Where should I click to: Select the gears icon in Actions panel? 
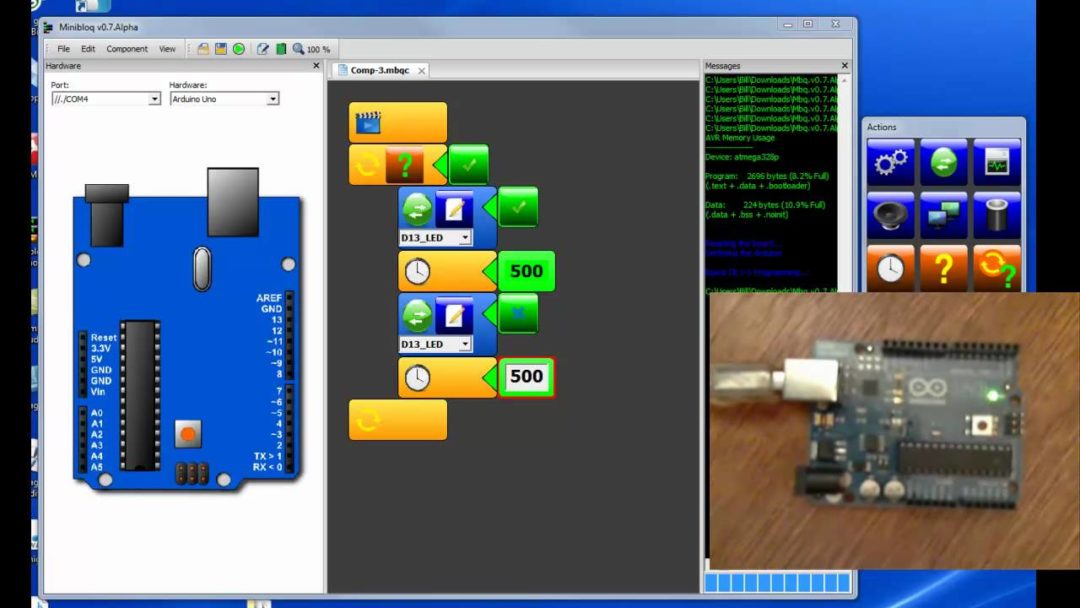pos(890,162)
